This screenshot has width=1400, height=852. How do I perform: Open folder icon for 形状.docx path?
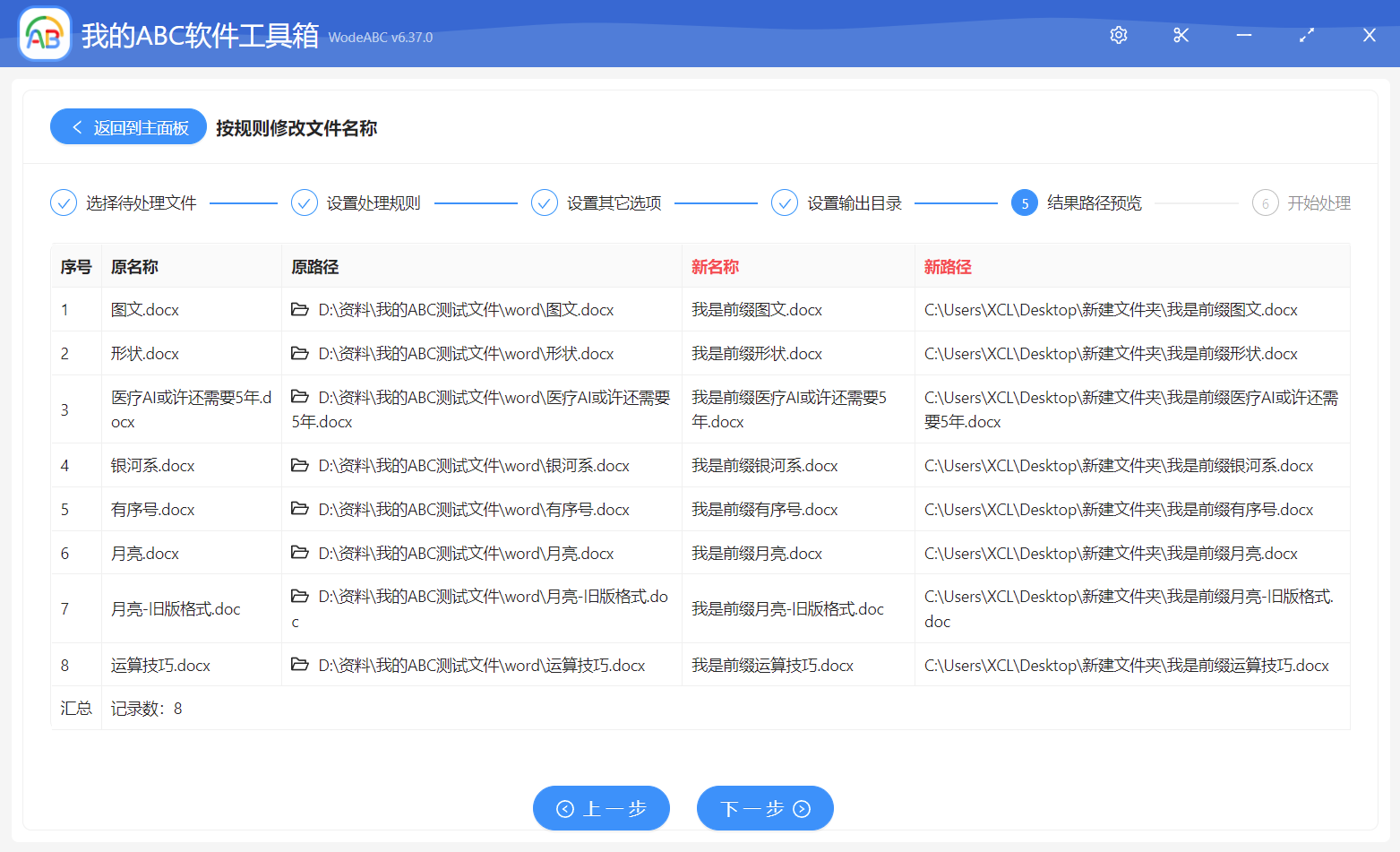point(300,354)
